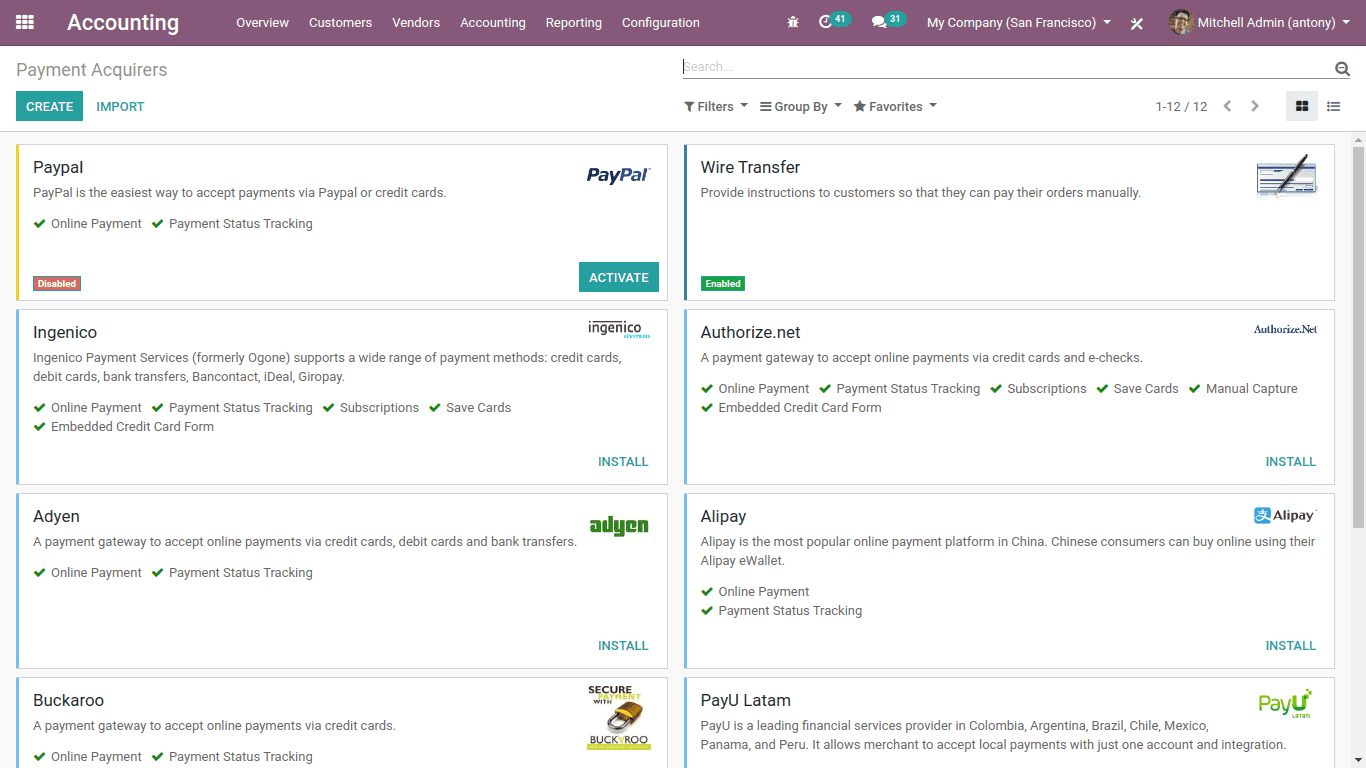Image resolution: width=1366 pixels, height=768 pixels.
Task: Click the Ingenico card title
Action: (65, 332)
